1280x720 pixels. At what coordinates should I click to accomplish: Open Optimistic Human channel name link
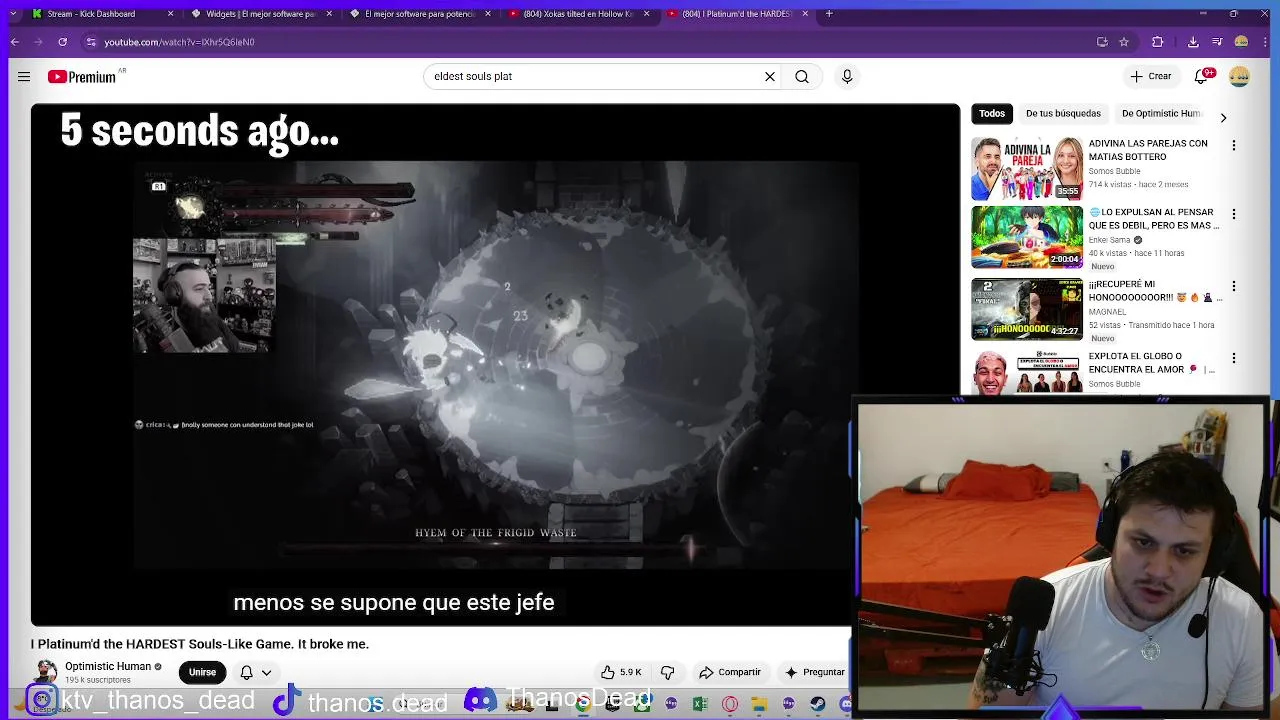tap(108, 666)
